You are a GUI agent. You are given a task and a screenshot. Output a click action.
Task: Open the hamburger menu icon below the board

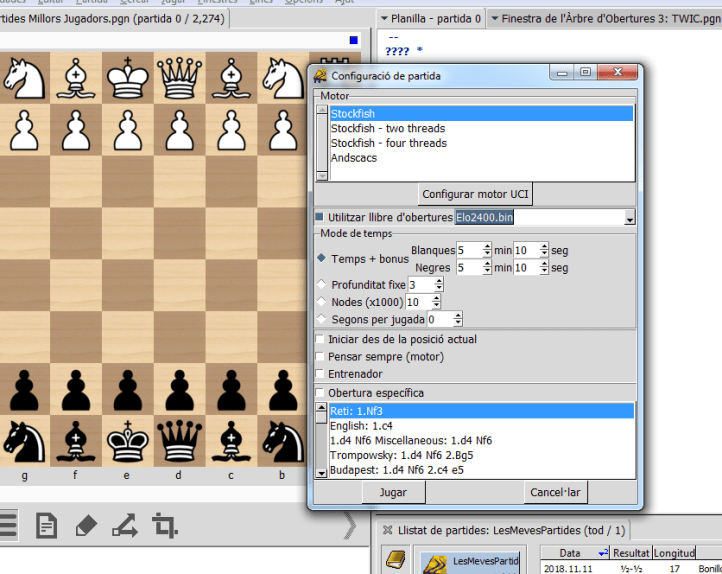tap(8, 526)
